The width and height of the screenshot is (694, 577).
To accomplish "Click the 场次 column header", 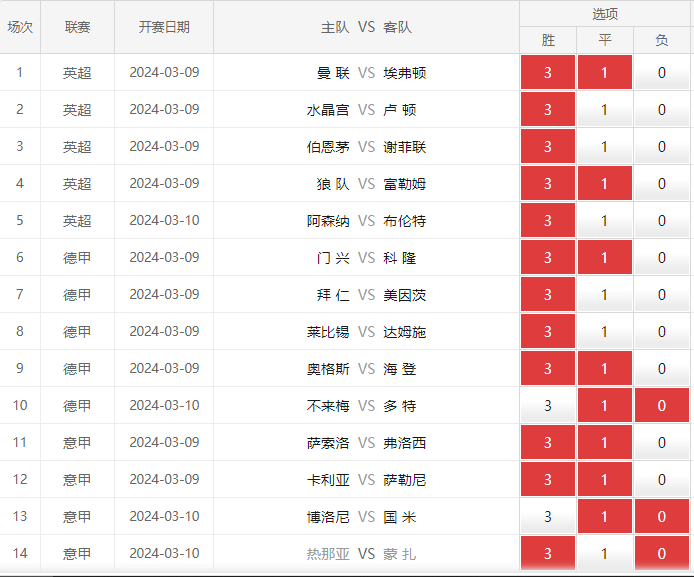I will click(x=20, y=27).
